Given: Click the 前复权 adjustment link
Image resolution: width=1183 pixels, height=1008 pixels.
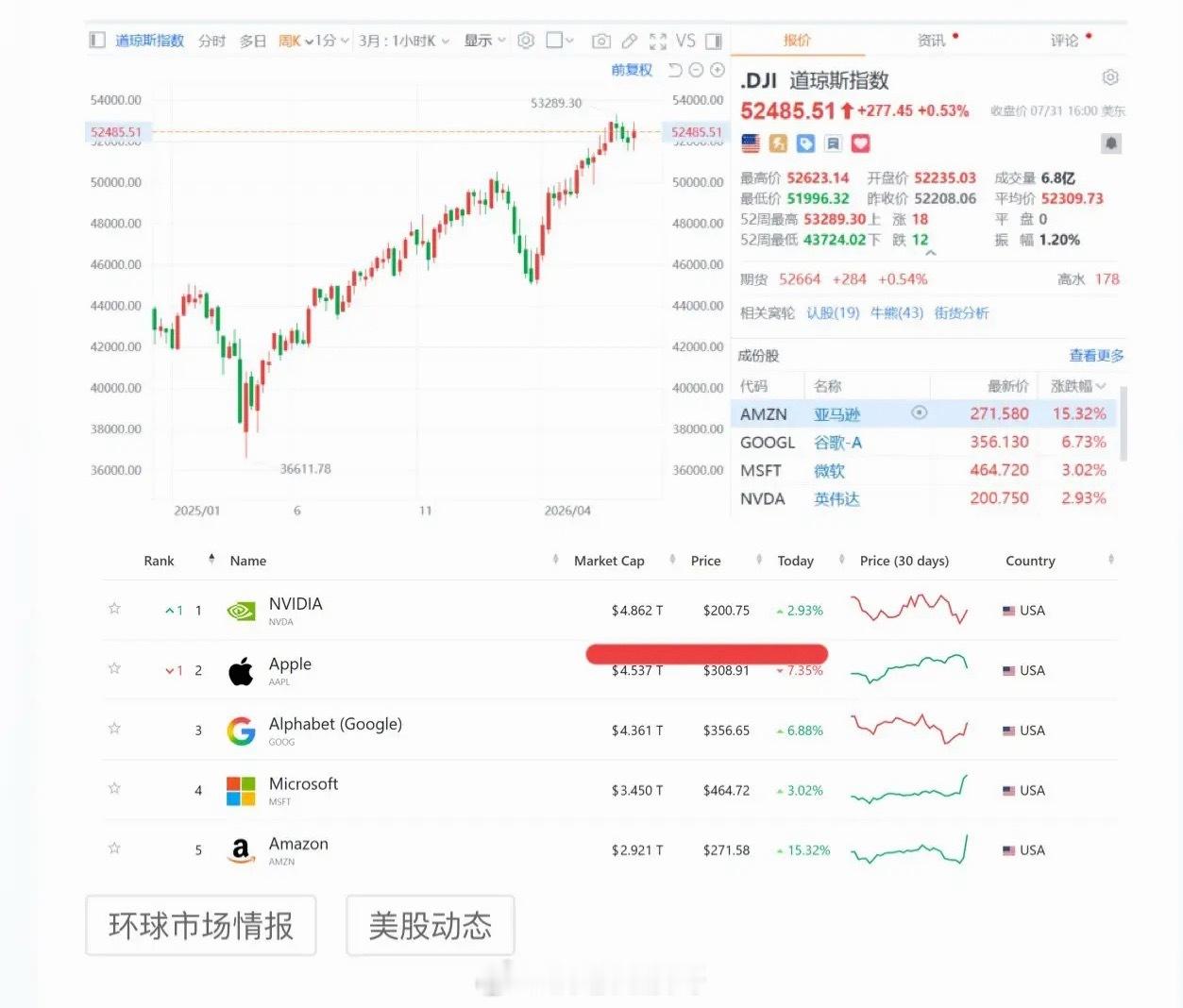Looking at the screenshot, I should click(632, 70).
